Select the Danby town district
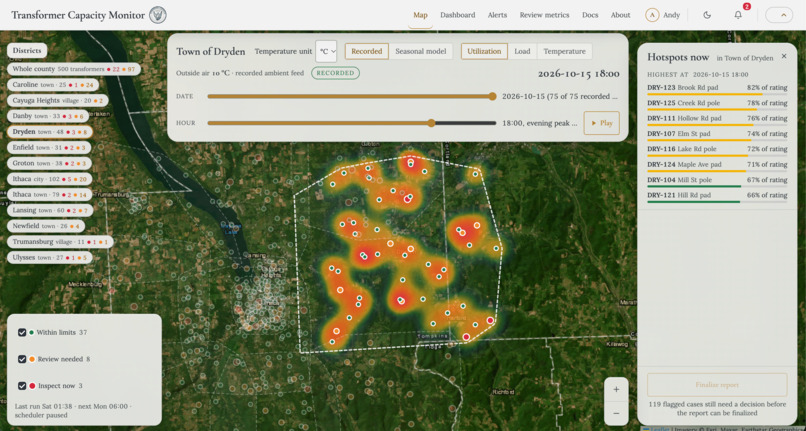This screenshot has width=806, height=431. pyautogui.click(x=48, y=116)
